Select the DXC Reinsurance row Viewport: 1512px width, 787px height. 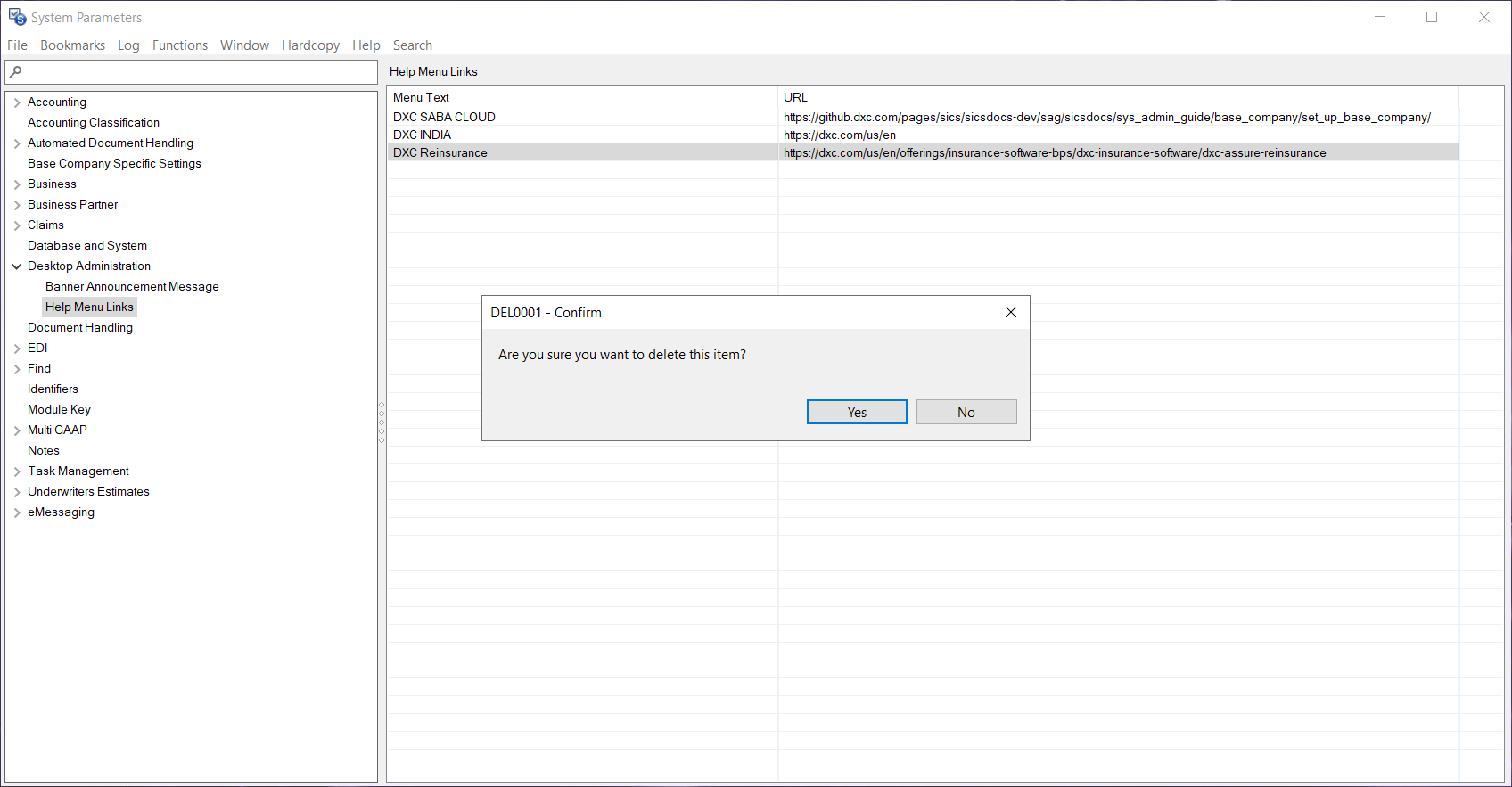tap(923, 152)
